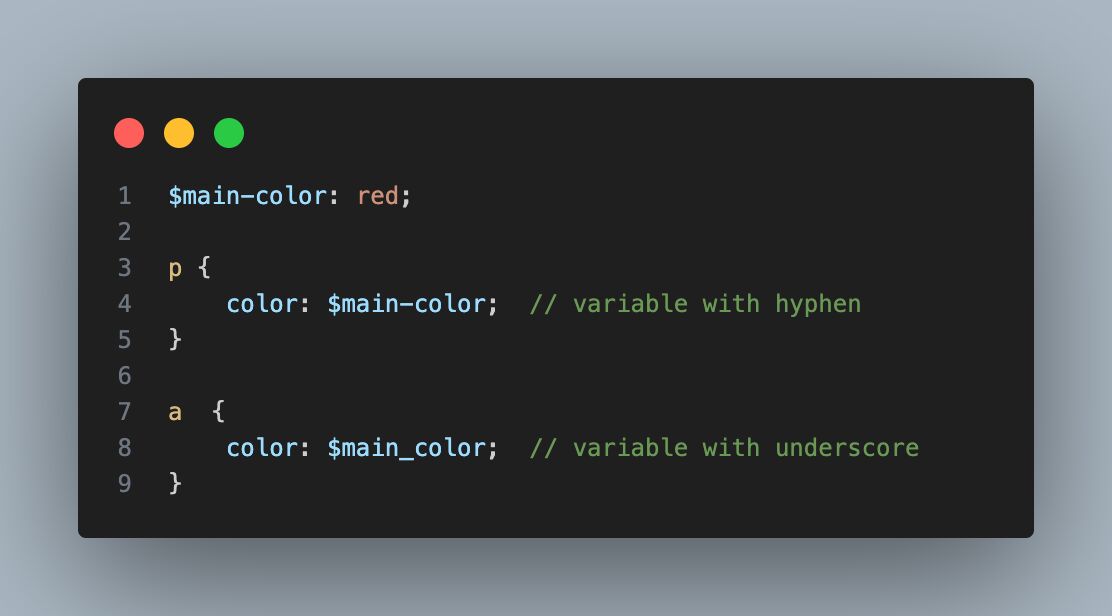1112x616 pixels.
Task: Click the a selector on line 7
Action: tap(175, 413)
